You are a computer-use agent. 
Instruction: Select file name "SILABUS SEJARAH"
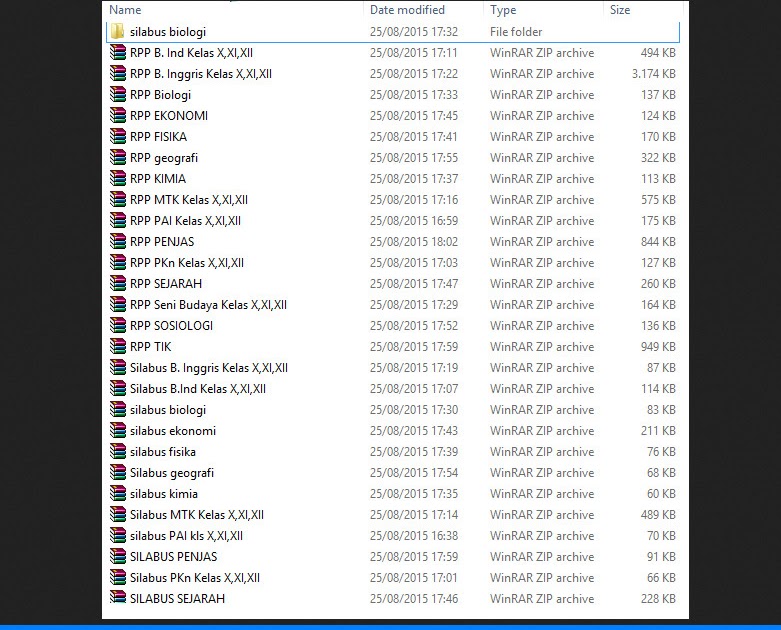pyautogui.click(x=177, y=598)
